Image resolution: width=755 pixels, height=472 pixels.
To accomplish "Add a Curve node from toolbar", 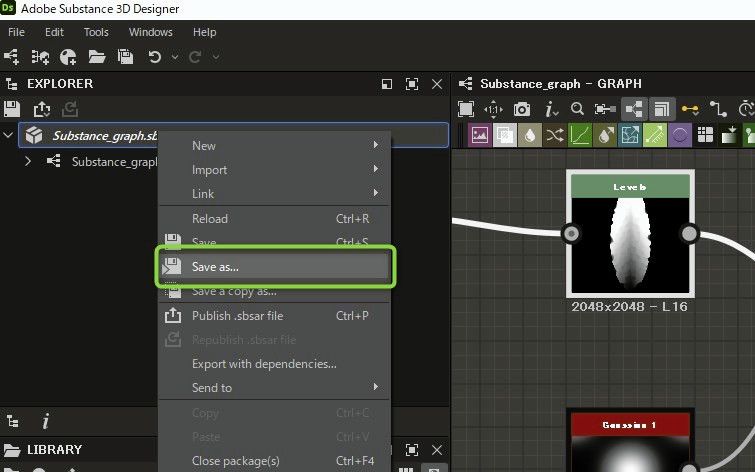I will point(580,135).
